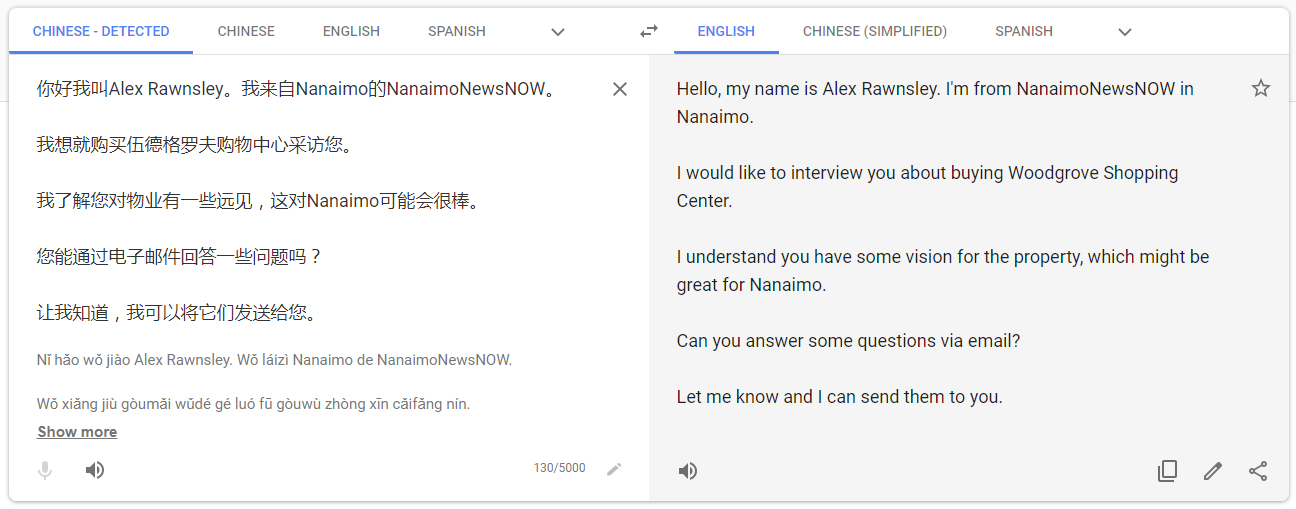Choose Spanish as source language

pos(457,31)
